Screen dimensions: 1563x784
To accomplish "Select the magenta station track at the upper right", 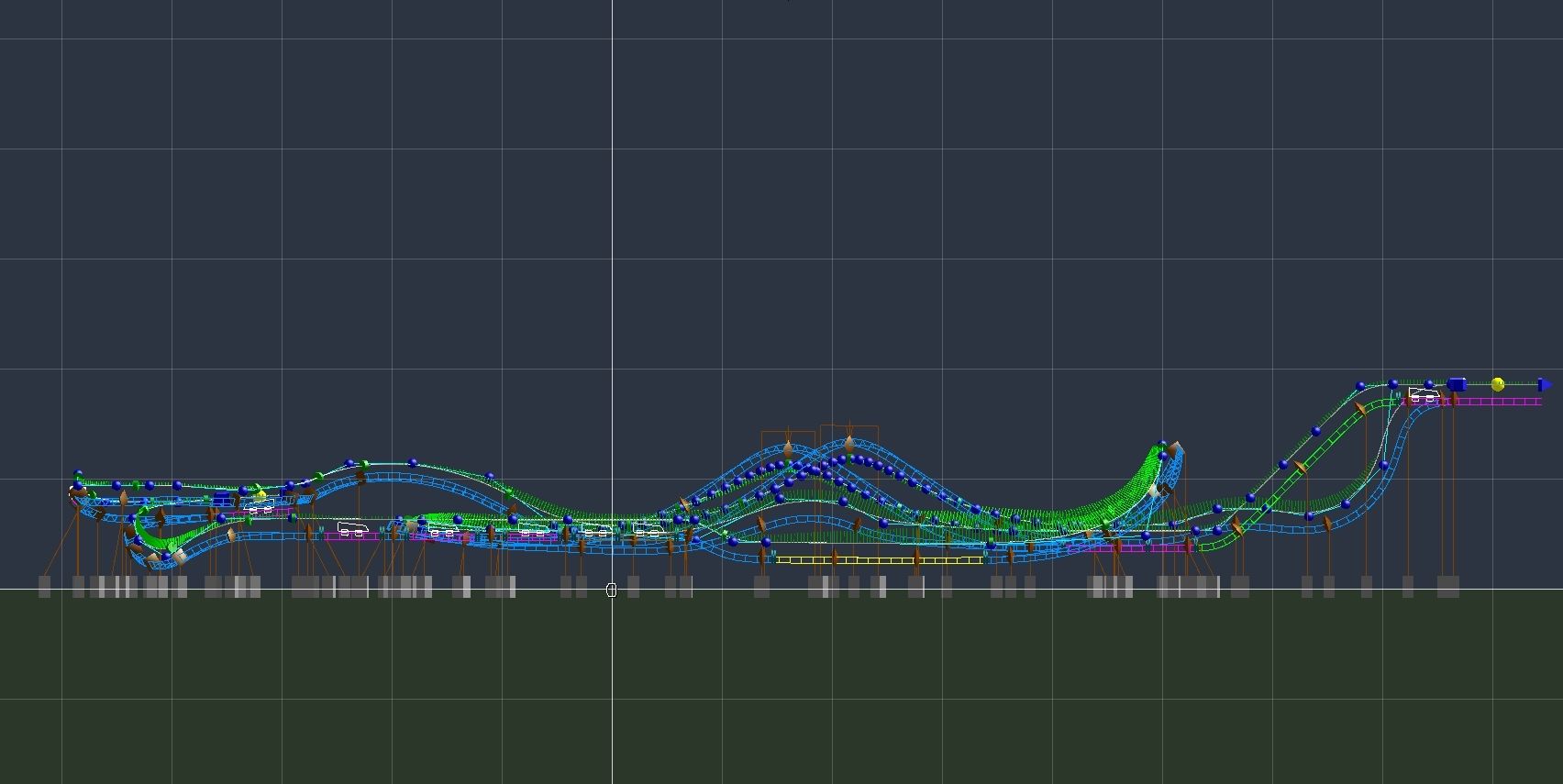I will [x=1497, y=402].
